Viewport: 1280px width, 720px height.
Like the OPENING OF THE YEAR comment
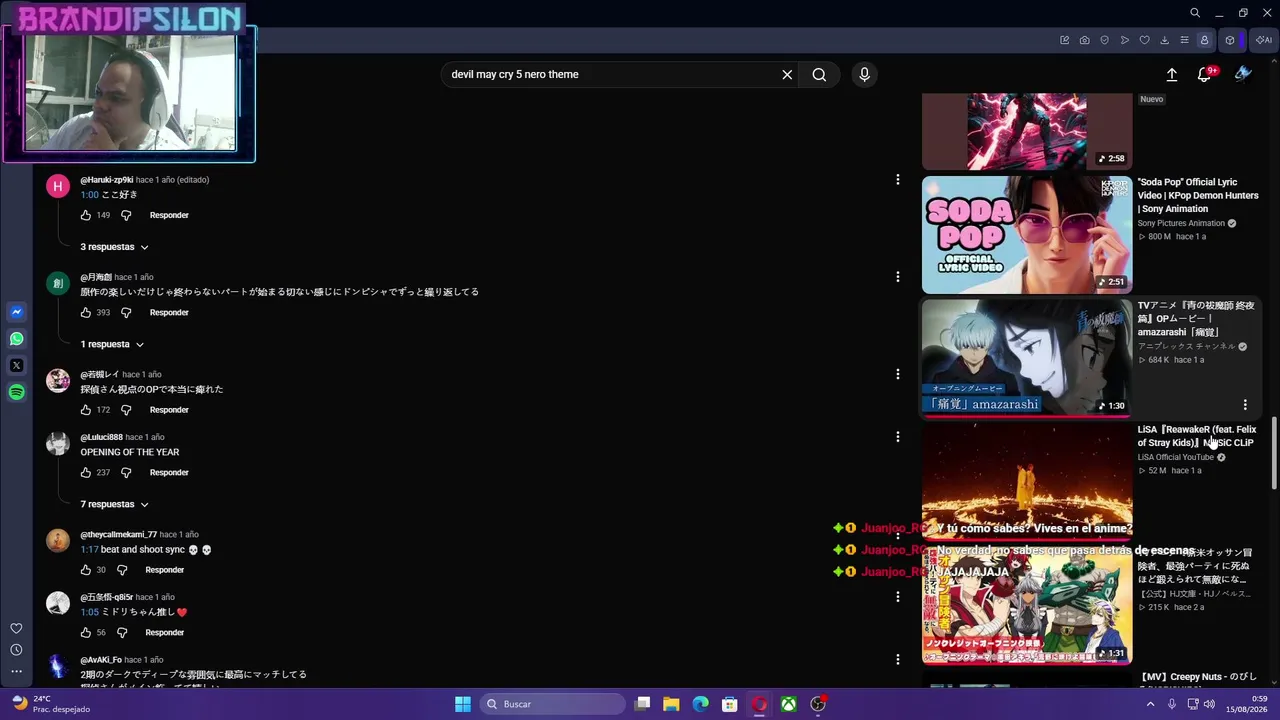pyautogui.click(x=86, y=472)
